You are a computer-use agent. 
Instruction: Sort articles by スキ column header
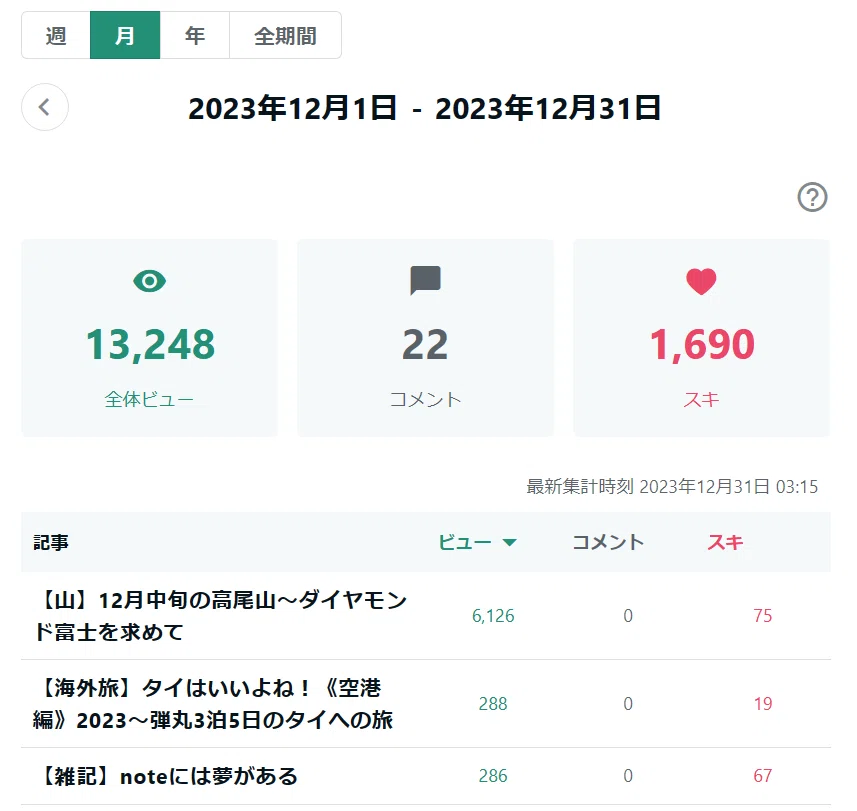coord(725,542)
